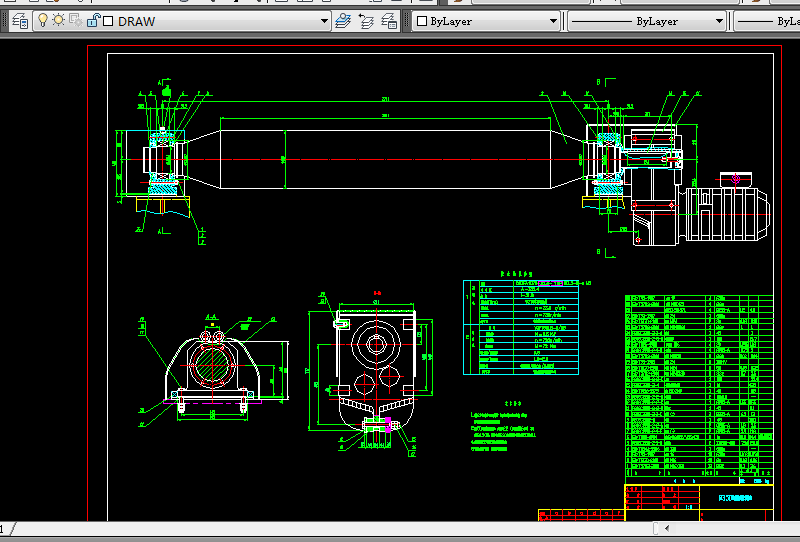Image resolution: width=800 pixels, height=542 pixels.
Task: Click the ByLayer lineweight selector
Action: 770,21
